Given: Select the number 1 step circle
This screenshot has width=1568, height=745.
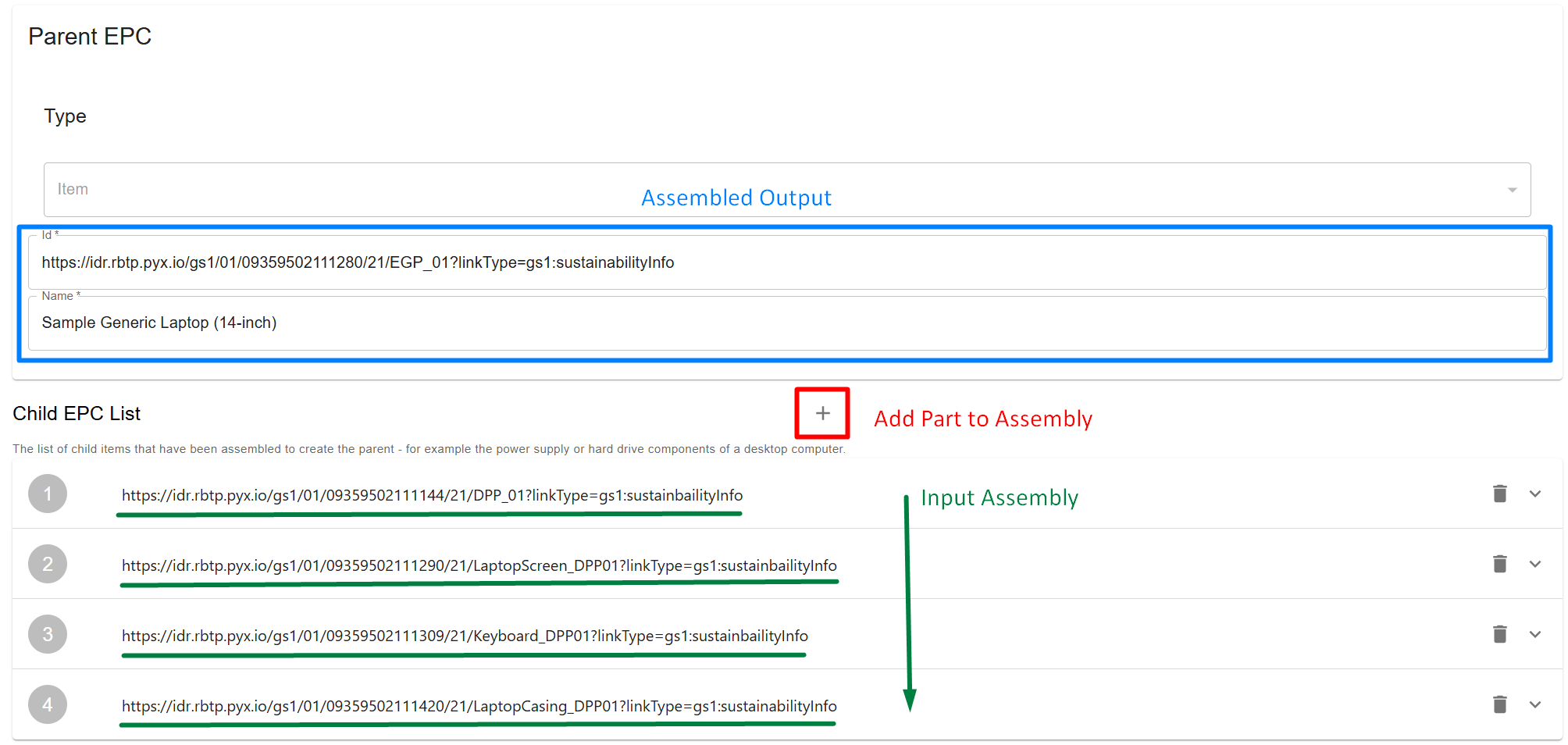Looking at the screenshot, I should point(48,494).
